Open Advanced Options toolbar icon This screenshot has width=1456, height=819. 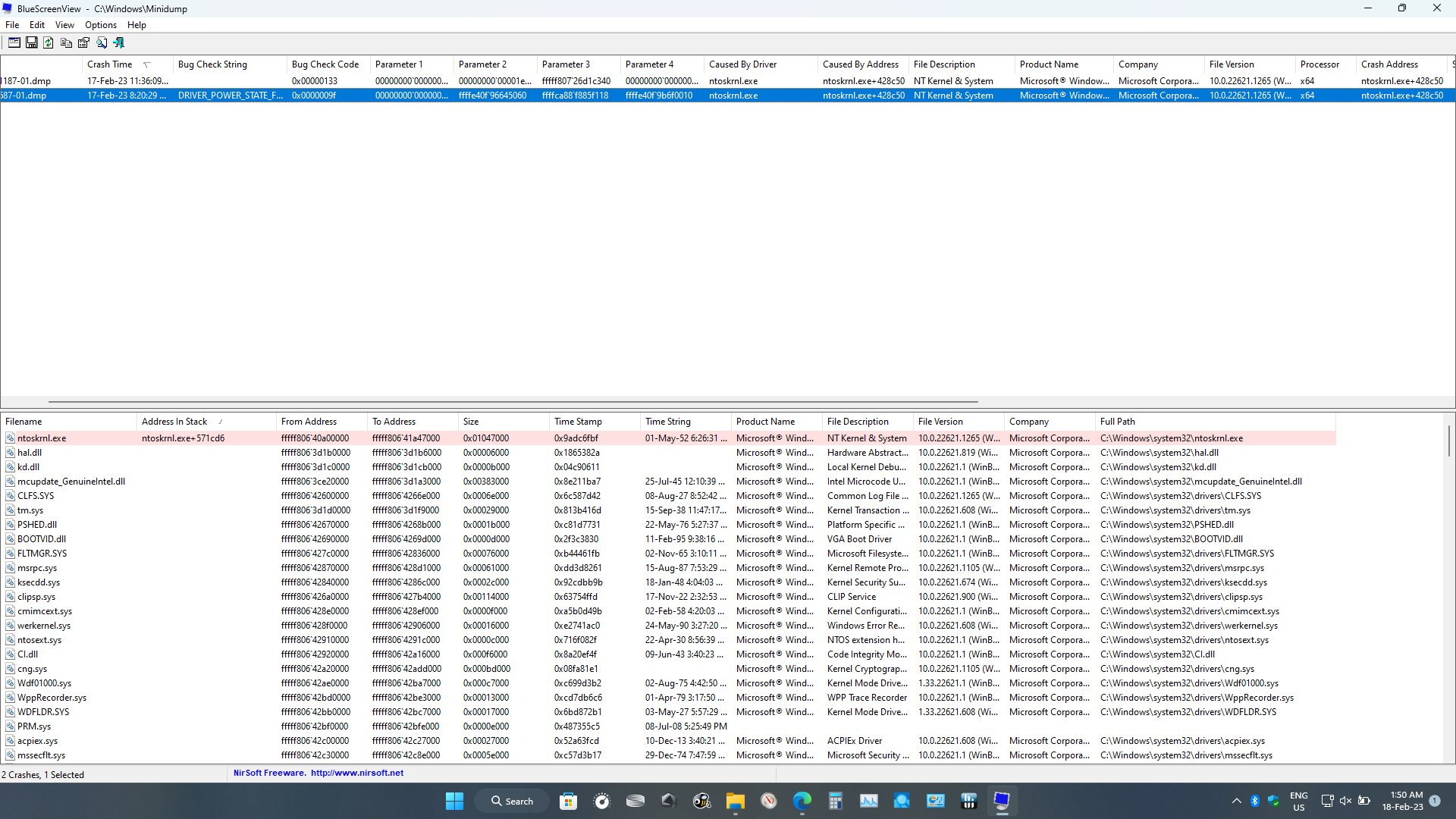click(x=14, y=43)
